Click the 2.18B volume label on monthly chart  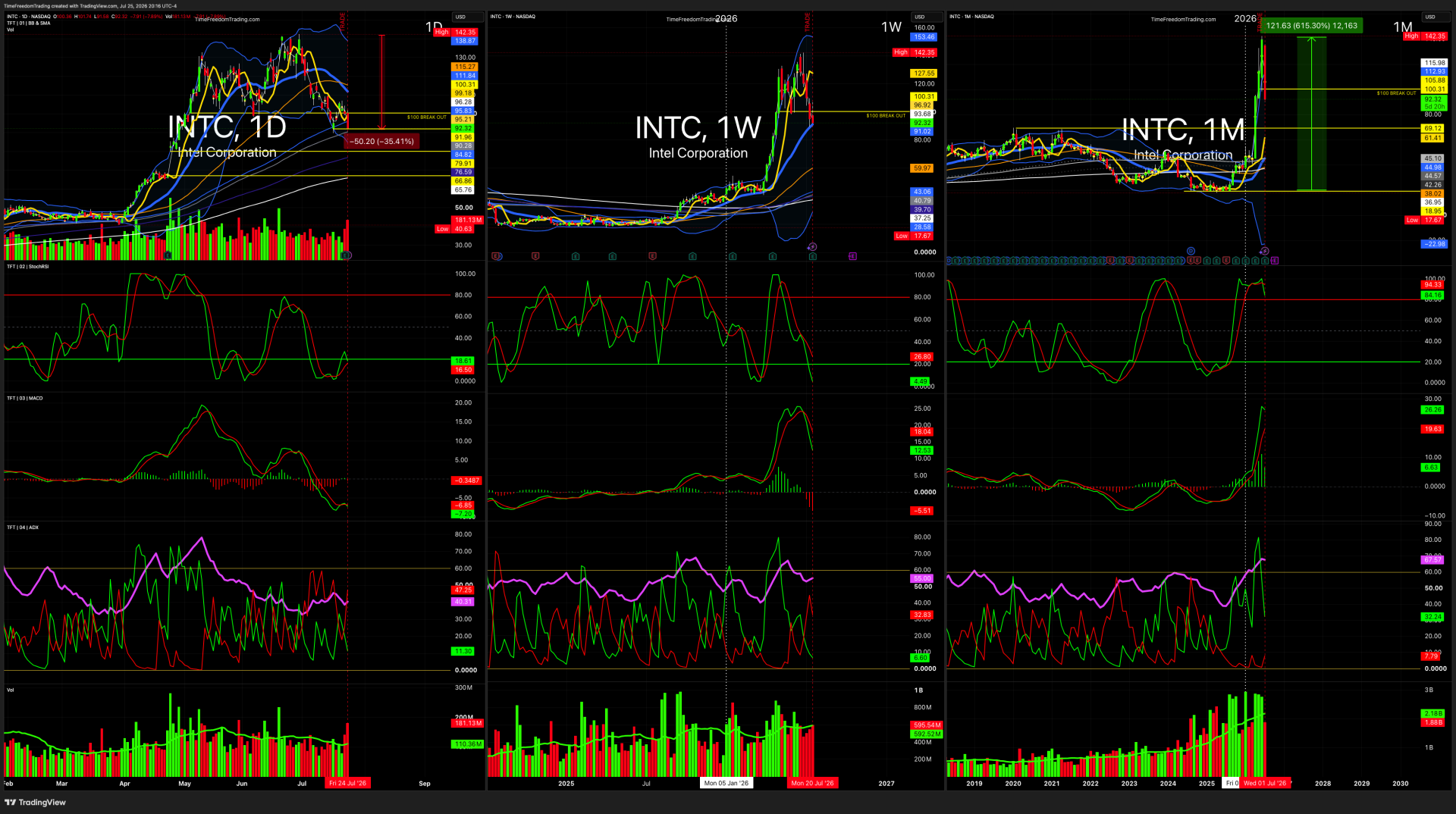1433,714
